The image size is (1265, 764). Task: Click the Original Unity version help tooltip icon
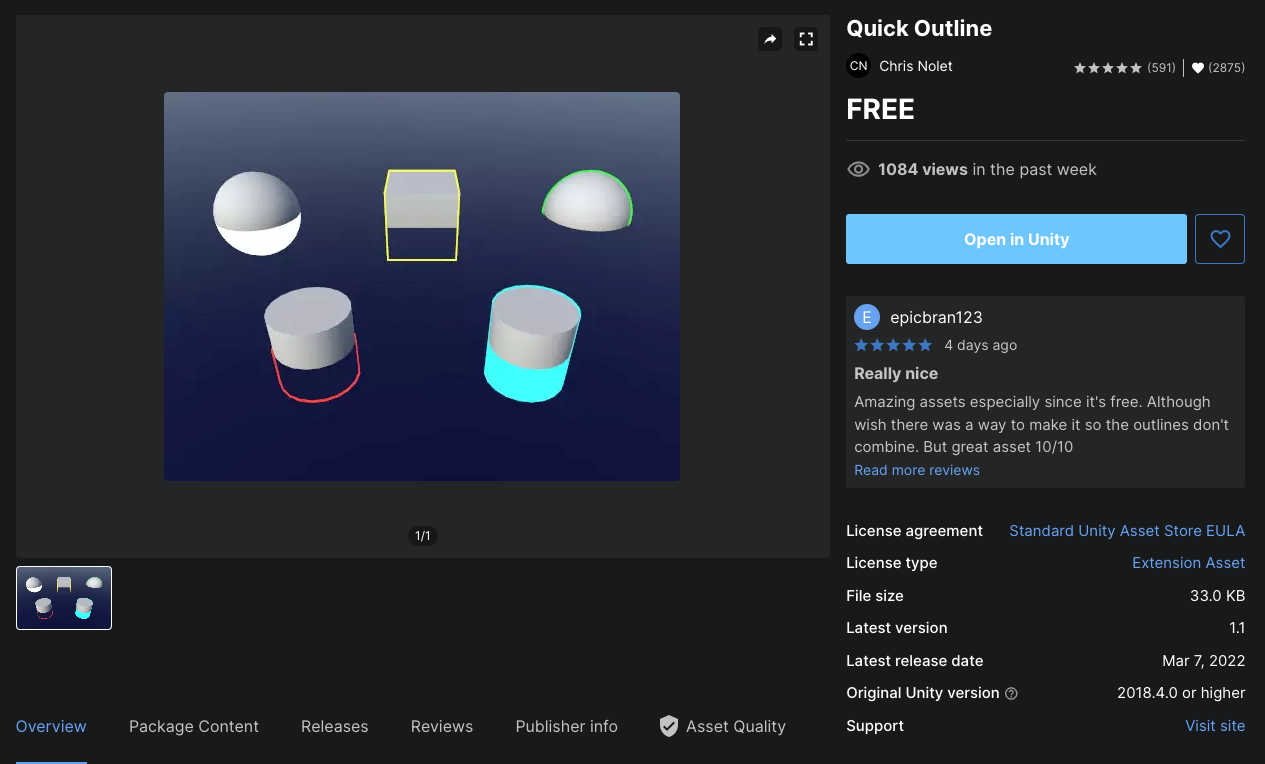coord(1011,693)
